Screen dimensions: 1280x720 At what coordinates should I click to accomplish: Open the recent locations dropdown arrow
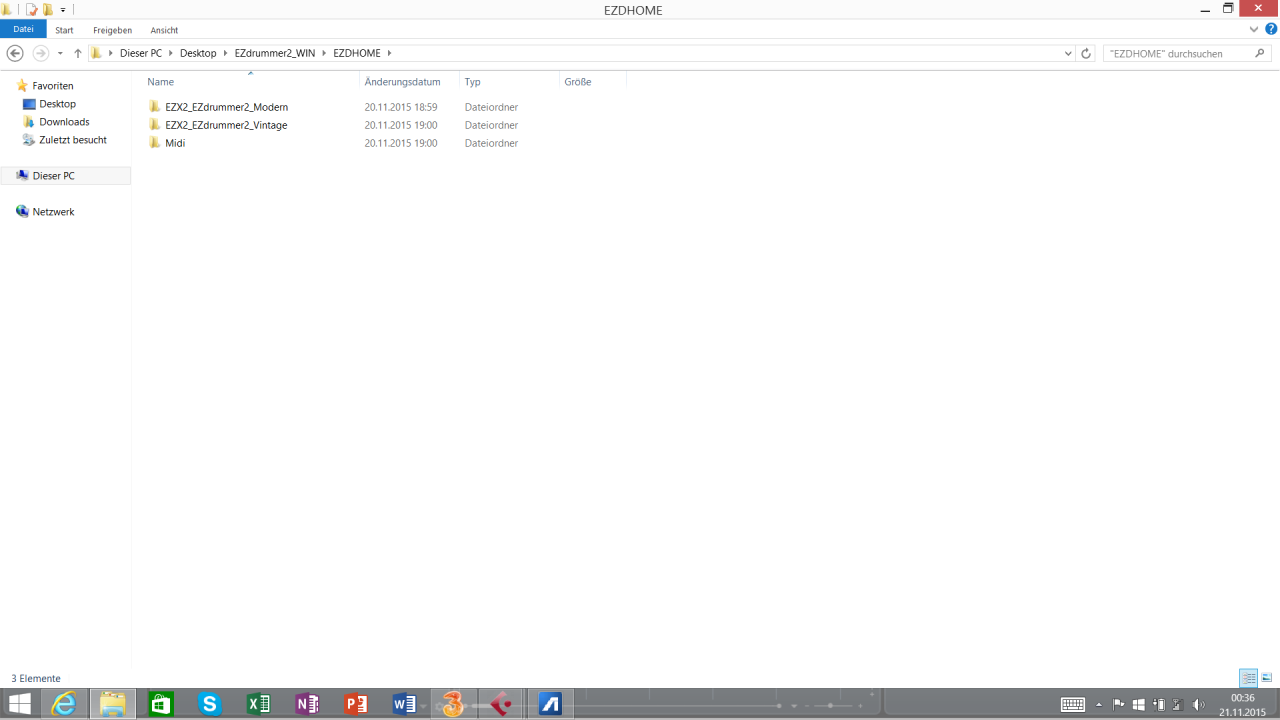click(x=60, y=53)
